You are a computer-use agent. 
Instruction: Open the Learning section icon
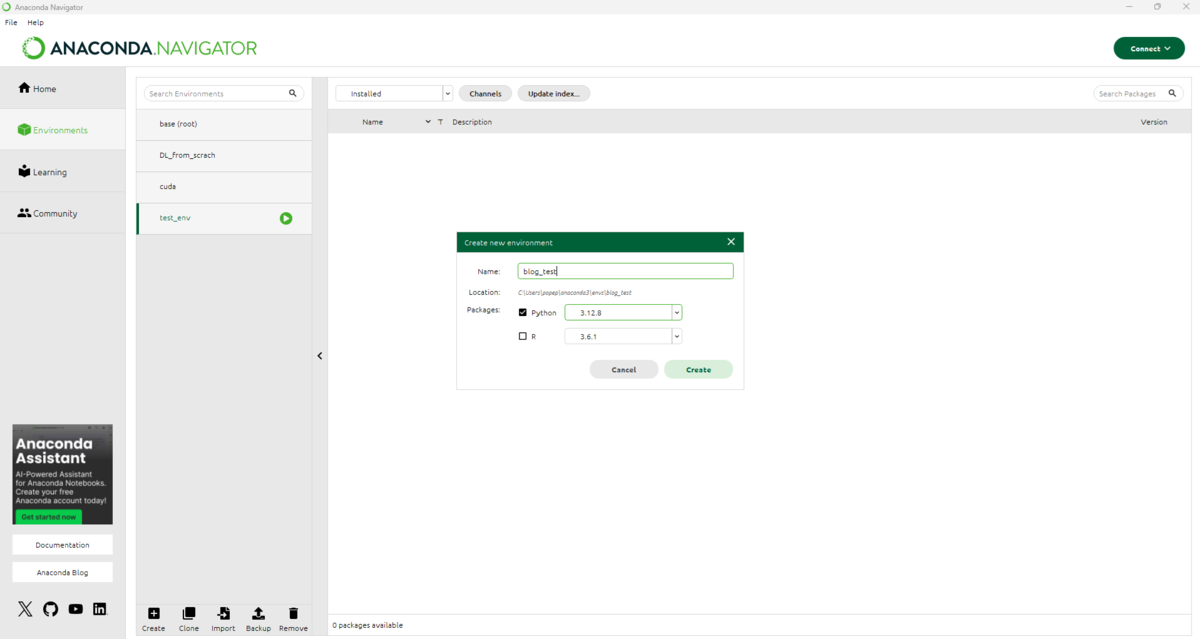pos(24,171)
